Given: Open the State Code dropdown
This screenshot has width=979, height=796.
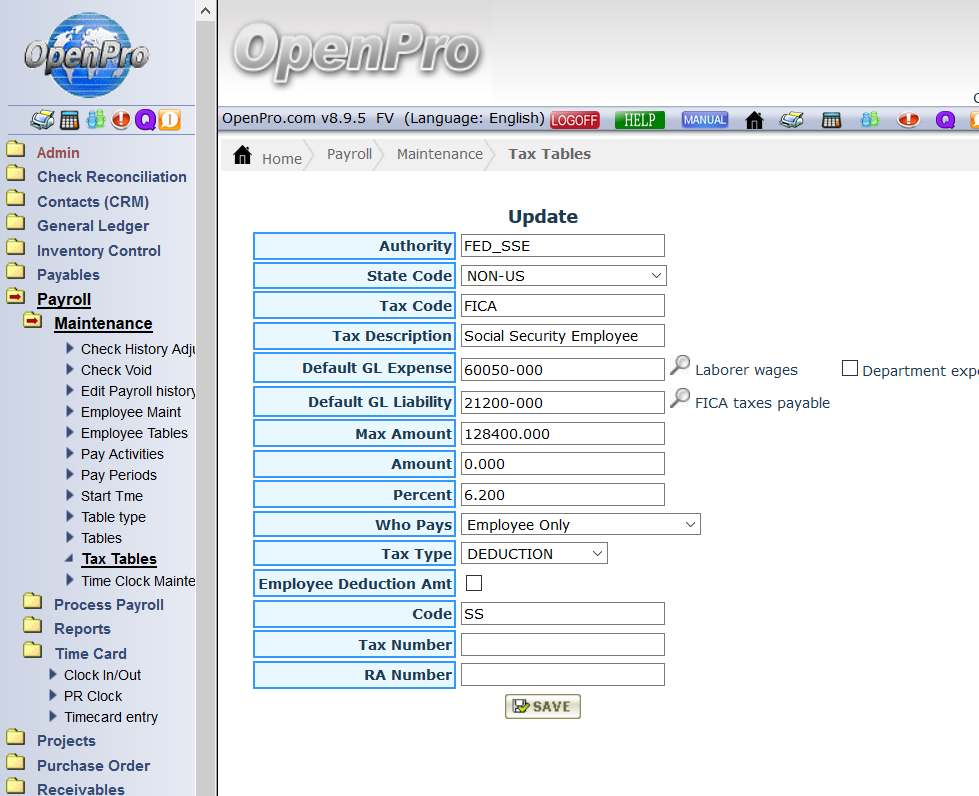Looking at the screenshot, I should click(x=563, y=276).
